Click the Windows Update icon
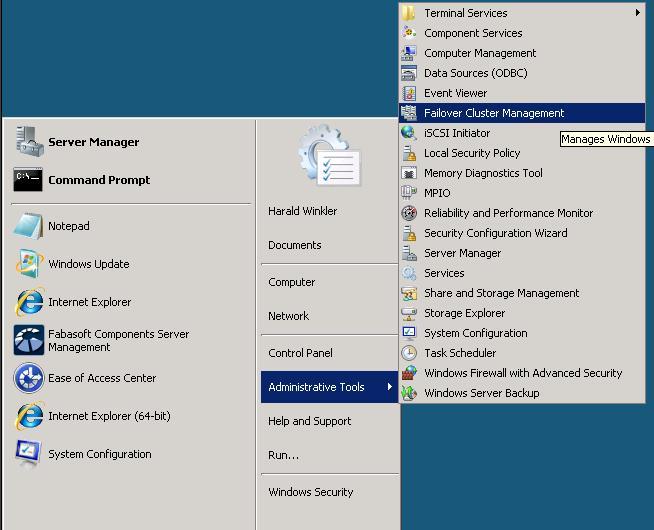The height and width of the screenshot is (530, 654). click(x=28, y=264)
